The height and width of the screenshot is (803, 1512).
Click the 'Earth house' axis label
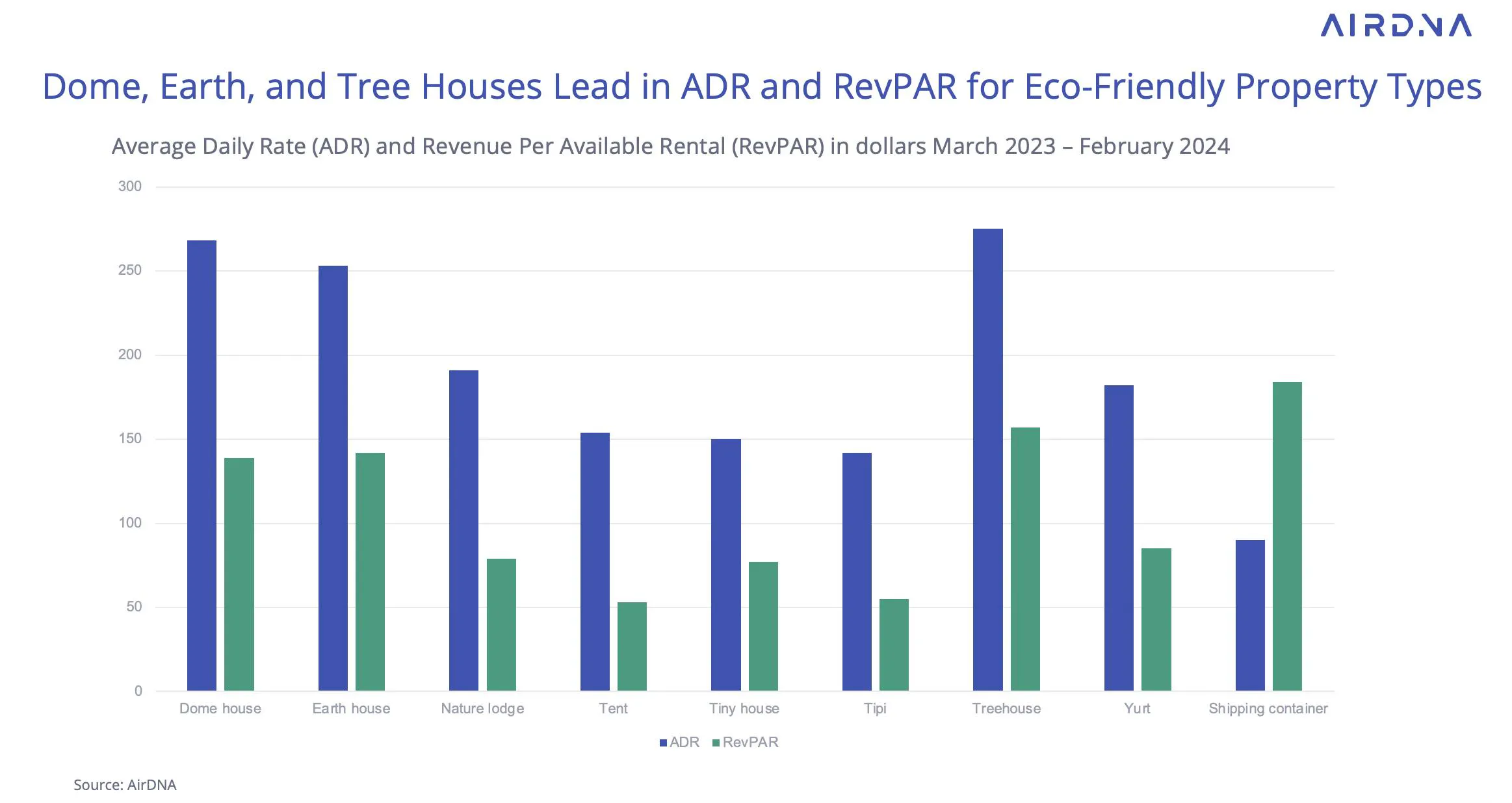point(351,709)
